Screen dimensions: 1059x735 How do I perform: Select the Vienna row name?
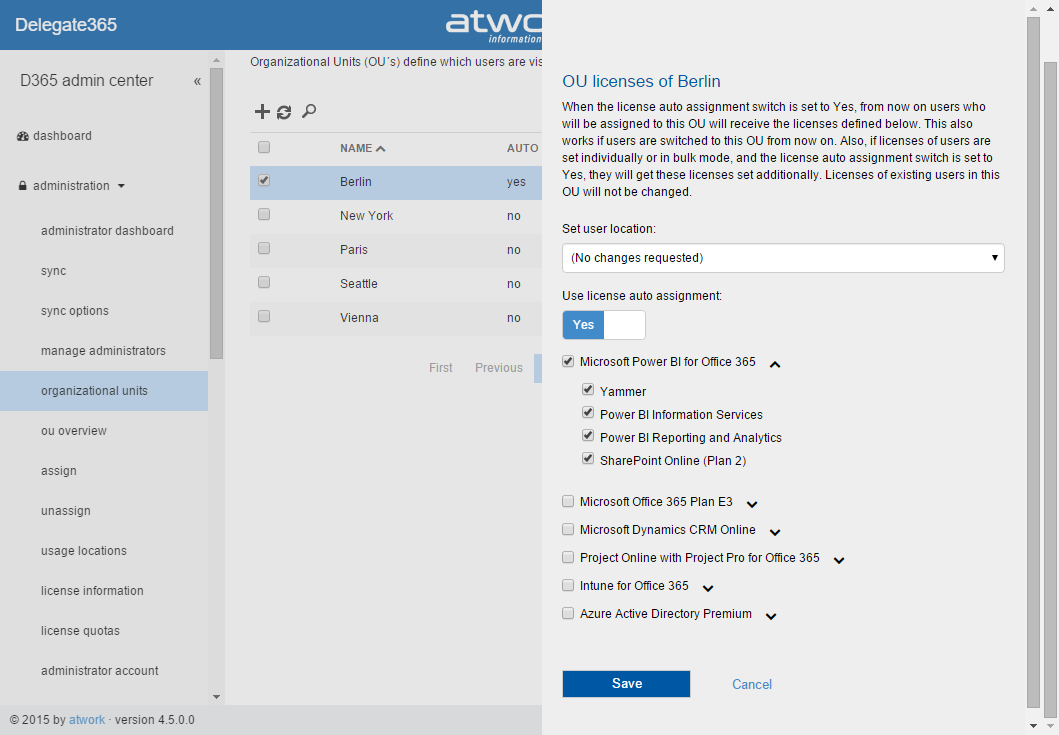pyautogui.click(x=359, y=318)
